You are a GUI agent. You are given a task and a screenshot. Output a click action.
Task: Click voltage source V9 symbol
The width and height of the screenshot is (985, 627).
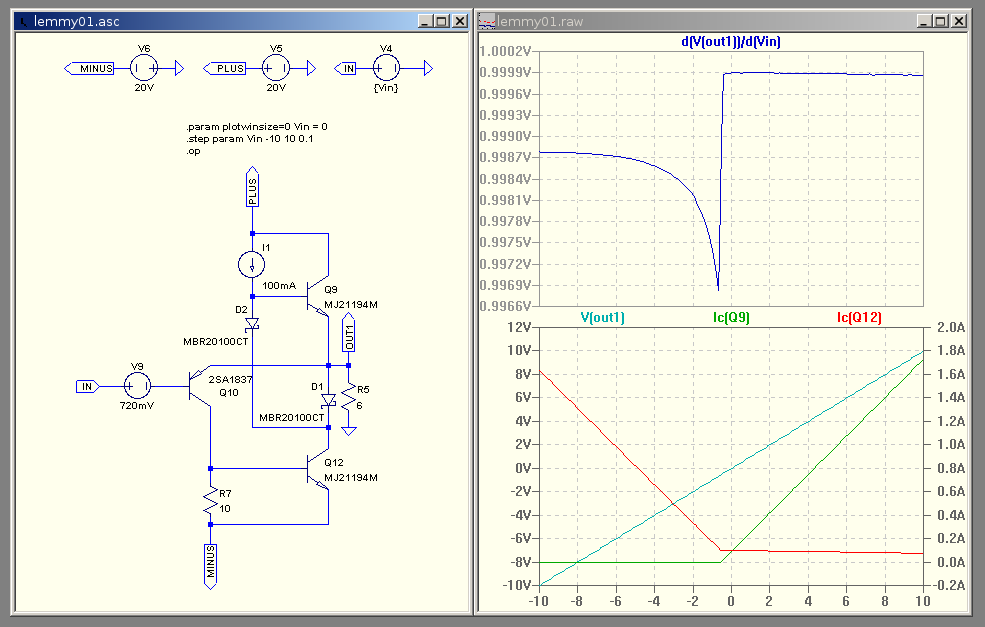point(138,386)
